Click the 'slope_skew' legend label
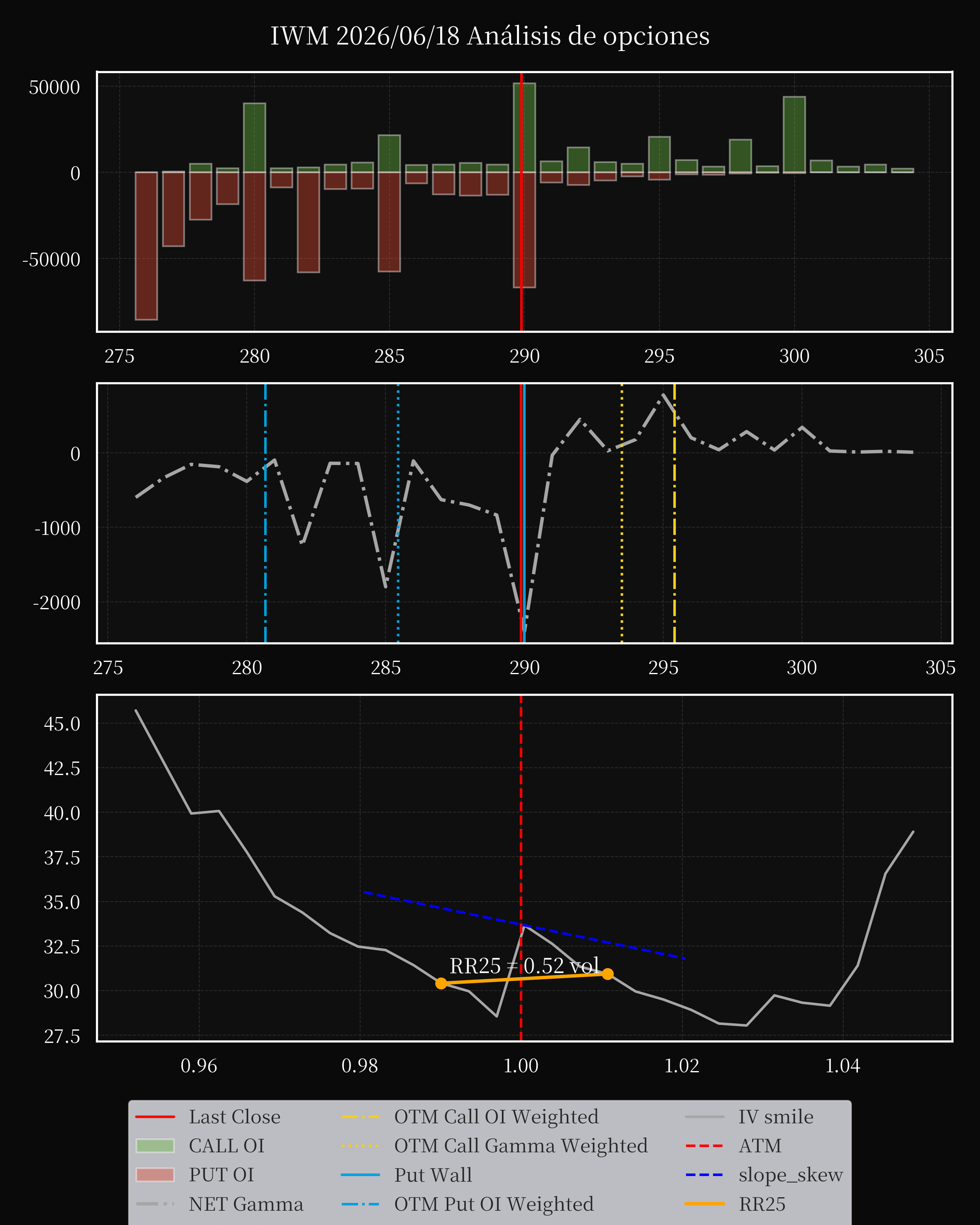Image resolution: width=980 pixels, height=1225 pixels. (x=791, y=1175)
